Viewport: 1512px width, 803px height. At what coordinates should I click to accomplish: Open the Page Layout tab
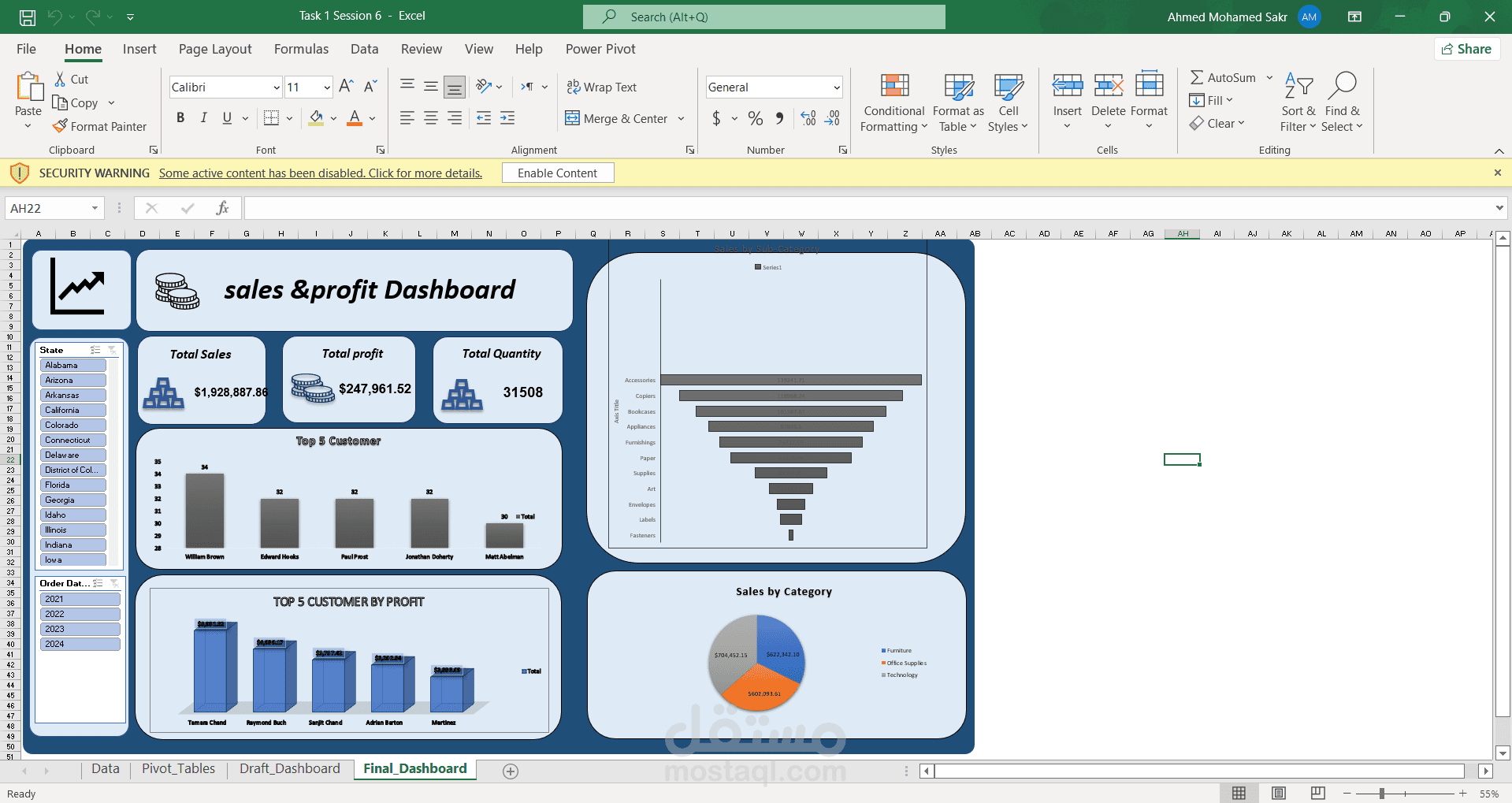click(215, 49)
